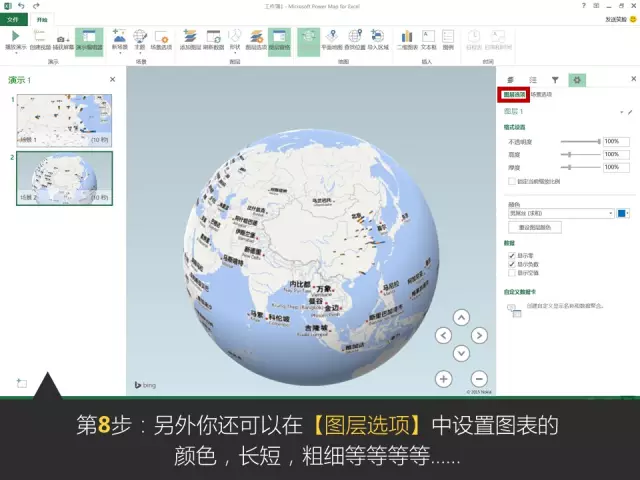Zoom in with the plus button on map
Screen dimensions: 640x480
coord(444,379)
